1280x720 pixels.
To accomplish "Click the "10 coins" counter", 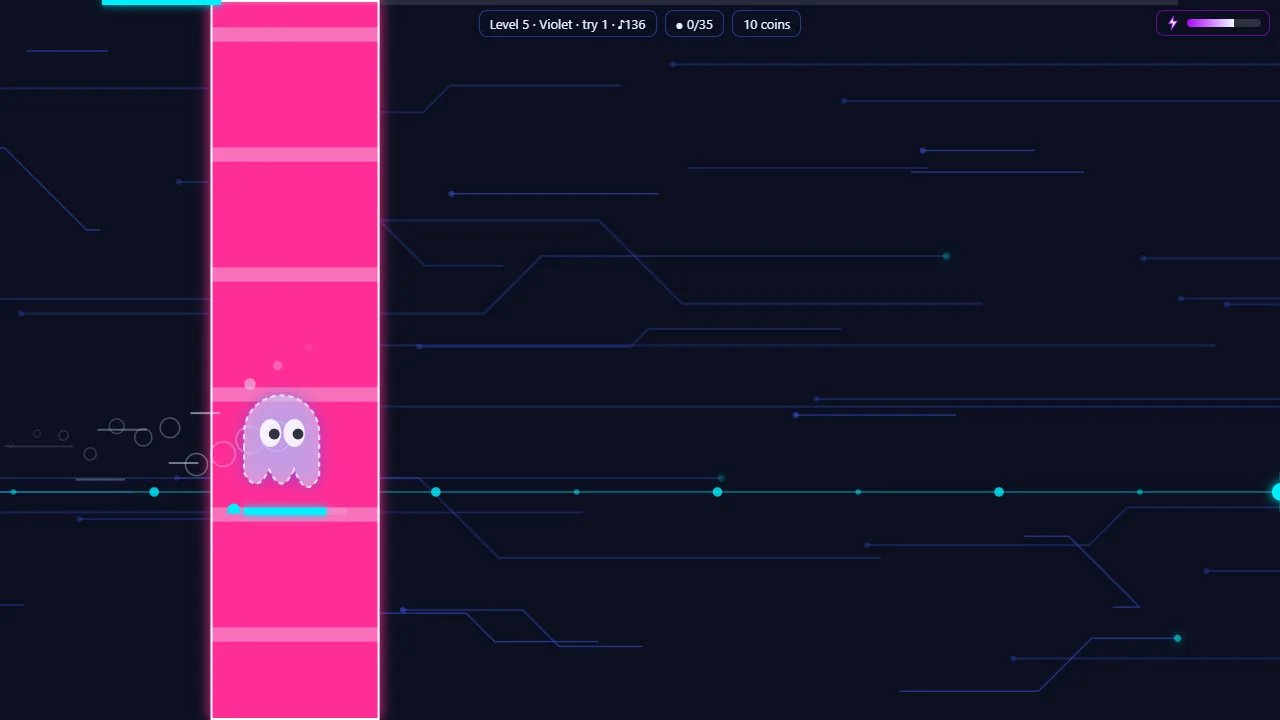I will click(x=767, y=24).
